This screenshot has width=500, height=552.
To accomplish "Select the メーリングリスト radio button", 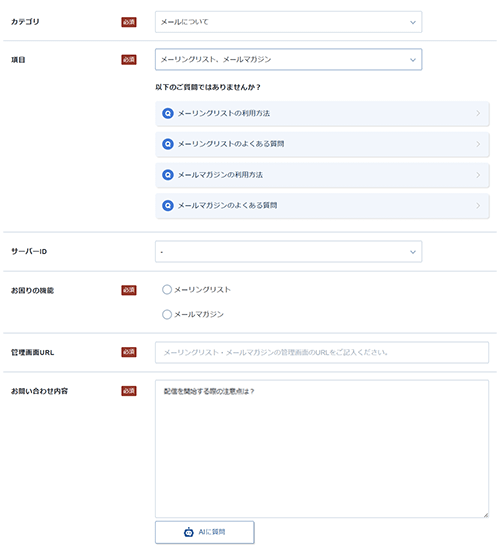I will [x=167, y=290].
